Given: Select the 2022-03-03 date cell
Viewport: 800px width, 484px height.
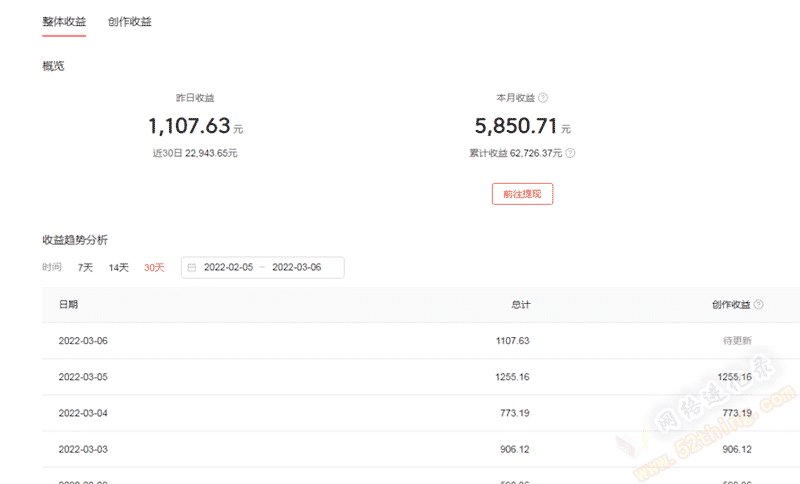Looking at the screenshot, I should point(83,449).
